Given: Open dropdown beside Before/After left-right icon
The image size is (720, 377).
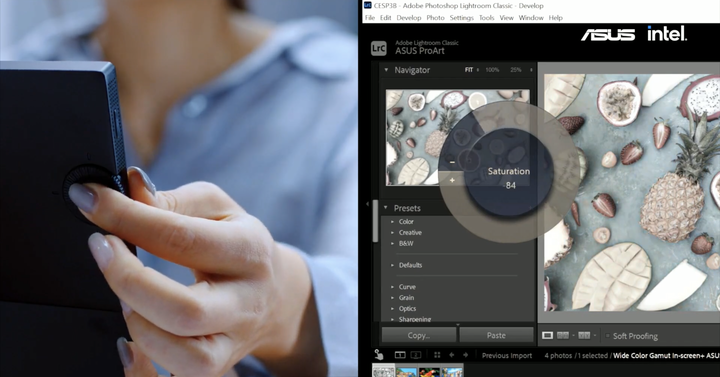Looking at the screenshot, I should click(x=573, y=336).
